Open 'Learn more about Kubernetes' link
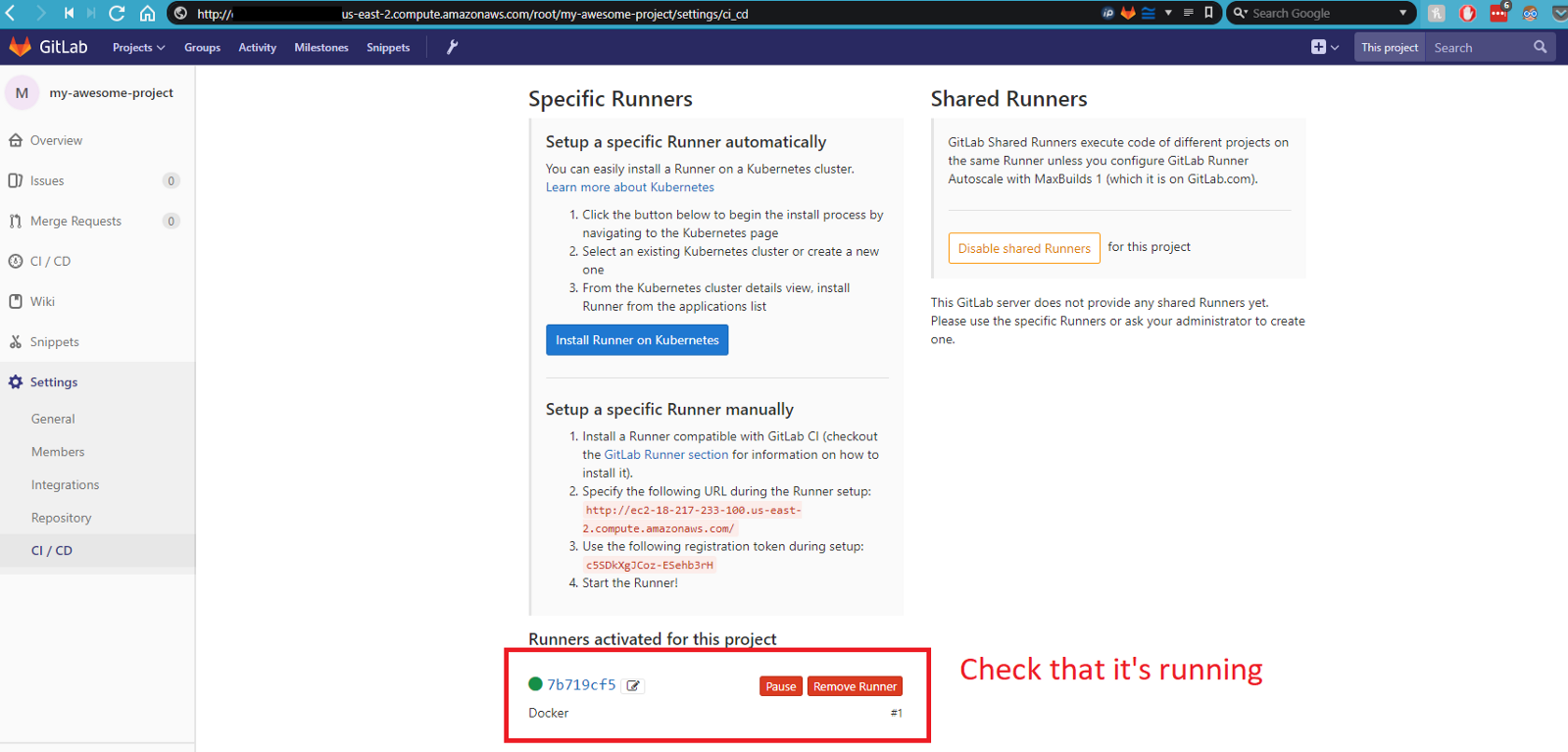Screen dimensions: 1568x752 tap(630, 187)
